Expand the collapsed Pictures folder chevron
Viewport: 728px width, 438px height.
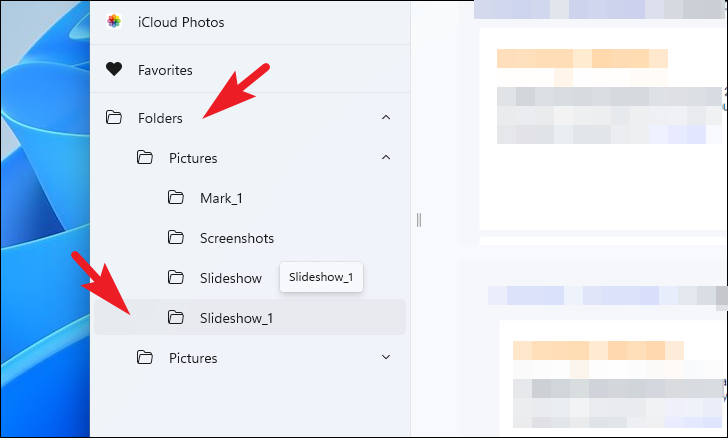pos(386,357)
